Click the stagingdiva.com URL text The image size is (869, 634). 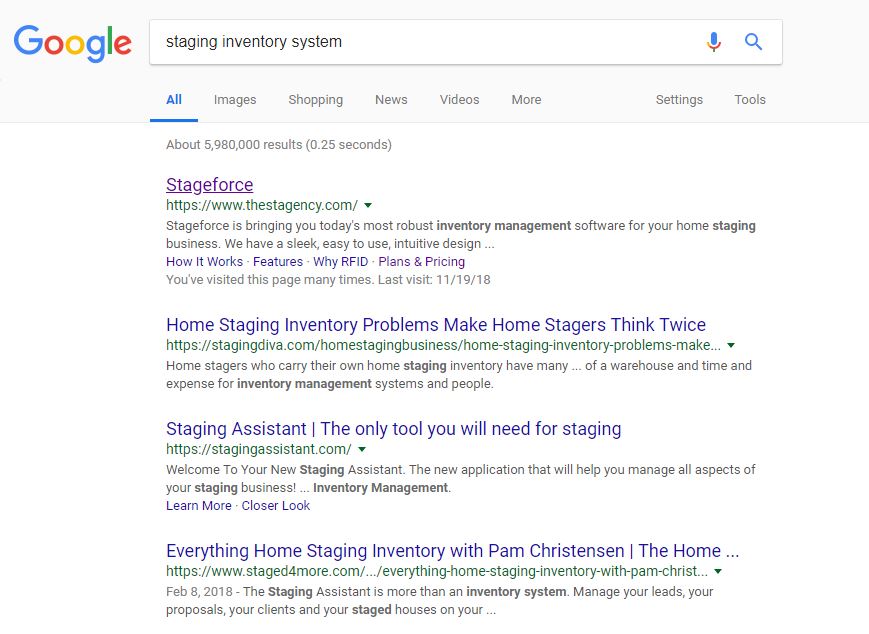pyautogui.click(x=443, y=345)
